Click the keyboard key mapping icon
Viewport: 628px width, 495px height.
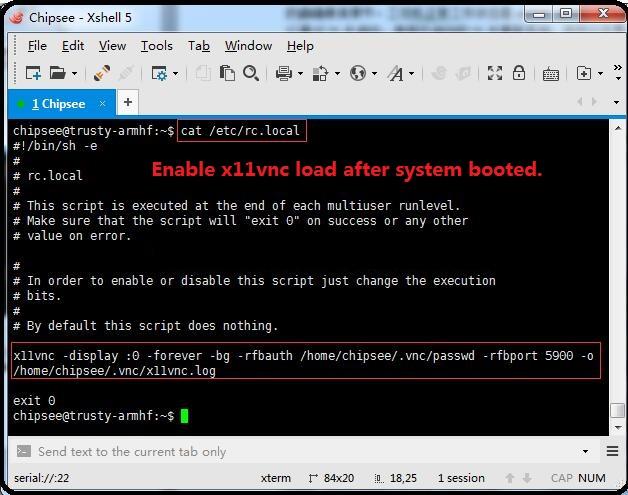[551, 74]
